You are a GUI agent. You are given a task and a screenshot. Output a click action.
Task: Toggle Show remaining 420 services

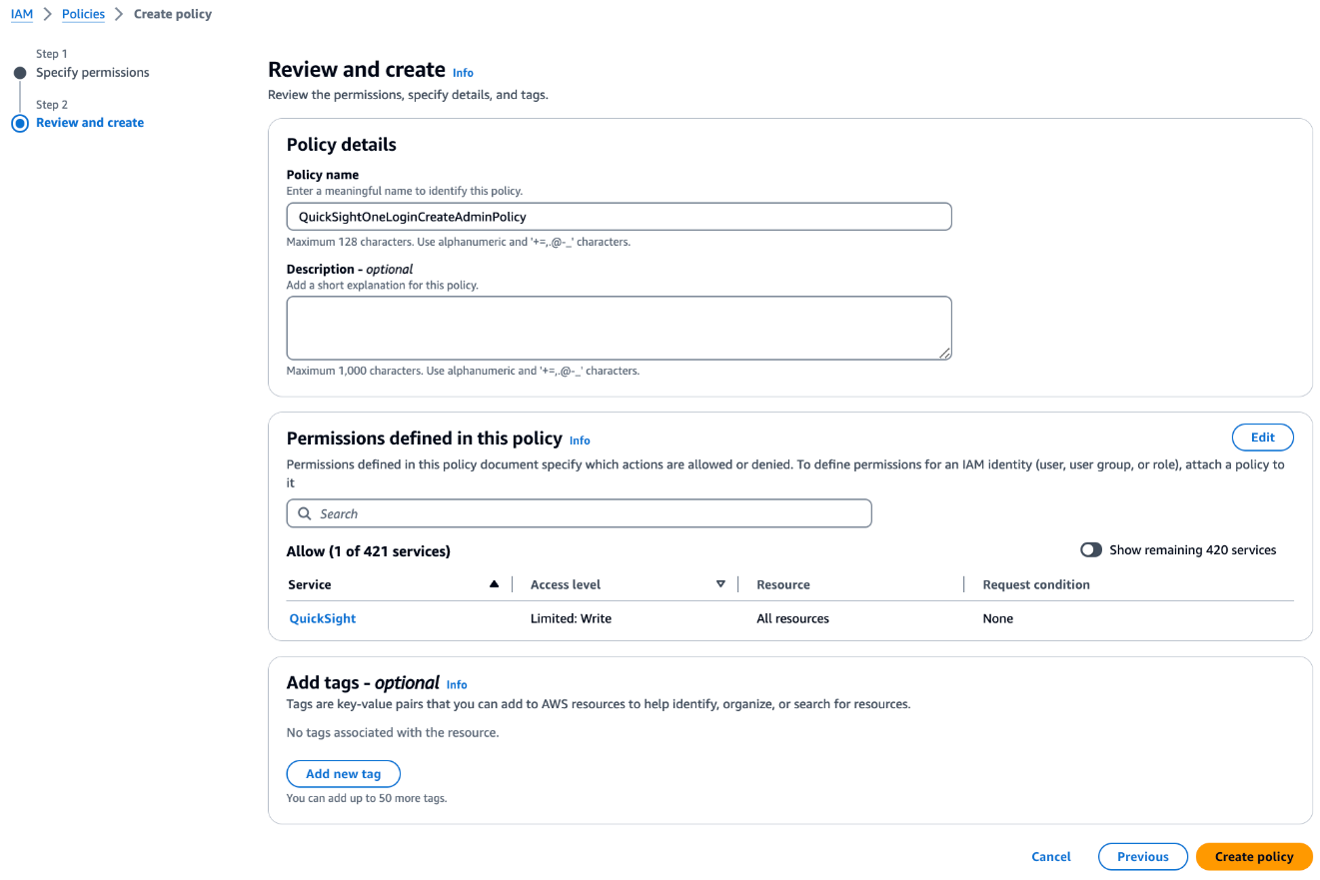[1091, 550]
